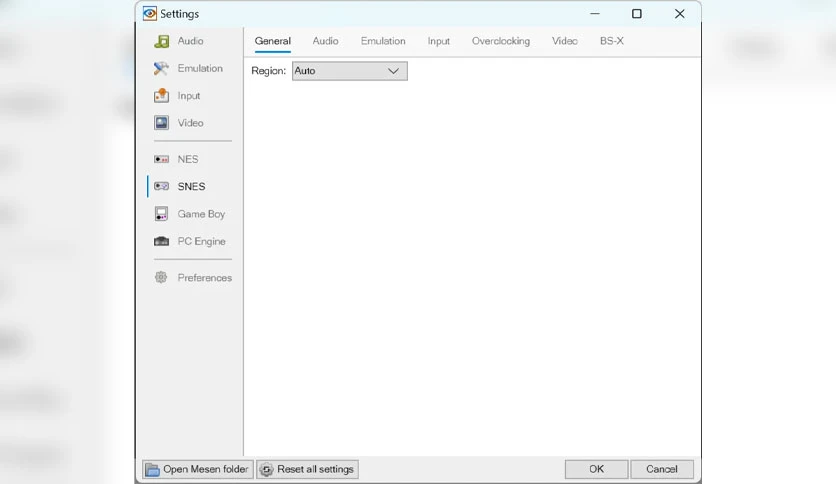
Task: Select SNES label in sidebar
Action: [191, 187]
